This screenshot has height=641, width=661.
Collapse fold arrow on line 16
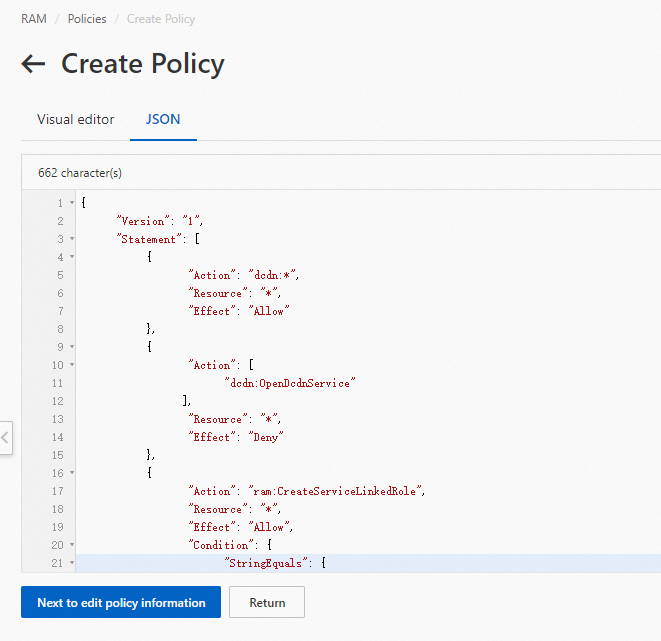click(x=72, y=473)
